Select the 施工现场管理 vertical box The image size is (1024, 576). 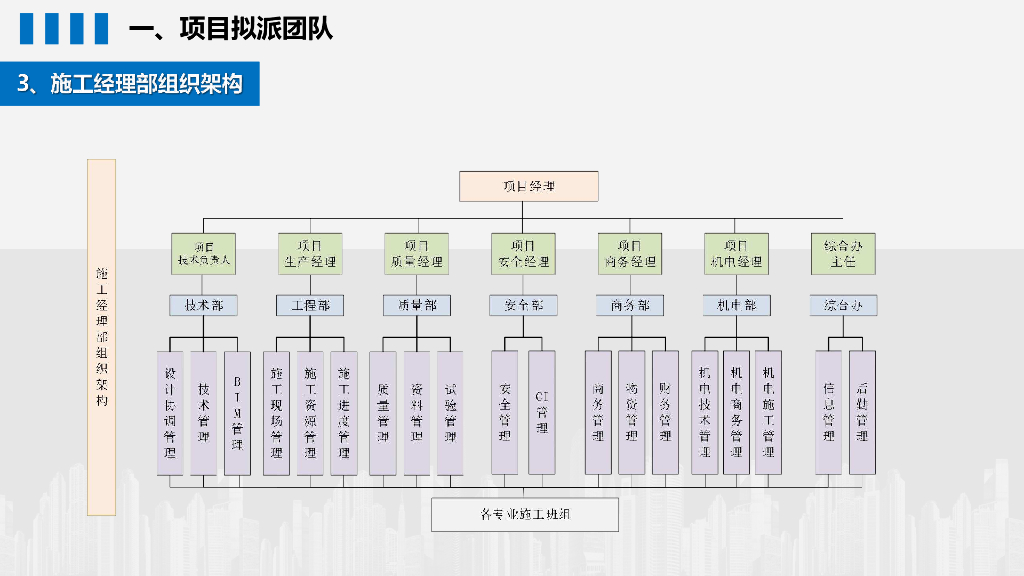[276, 413]
